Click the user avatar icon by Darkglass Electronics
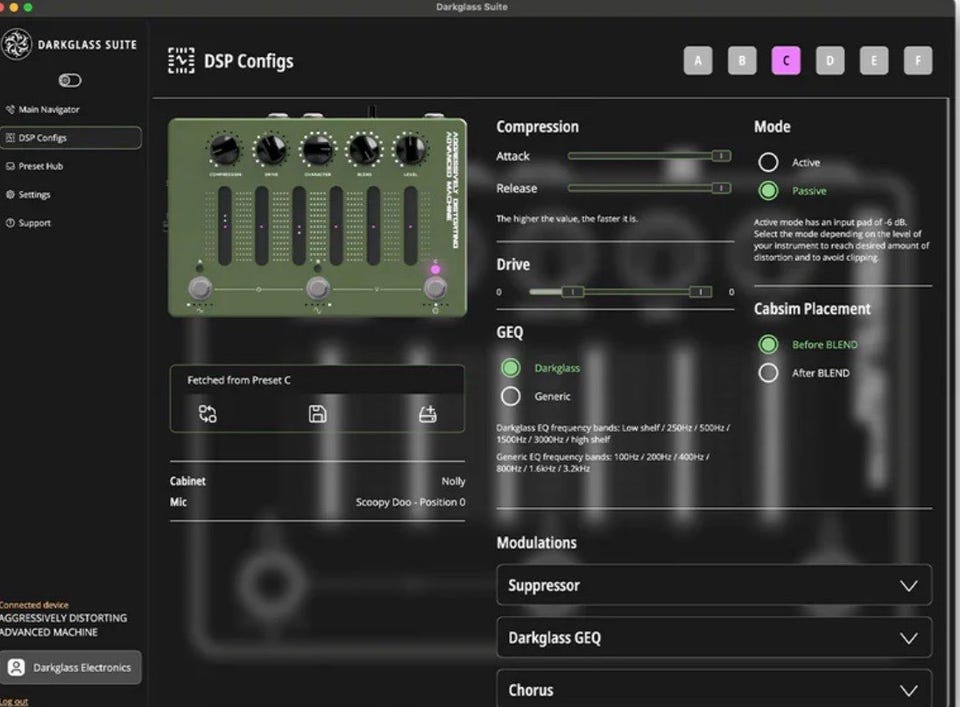Screen dimensions: 960x707 (x=17, y=667)
